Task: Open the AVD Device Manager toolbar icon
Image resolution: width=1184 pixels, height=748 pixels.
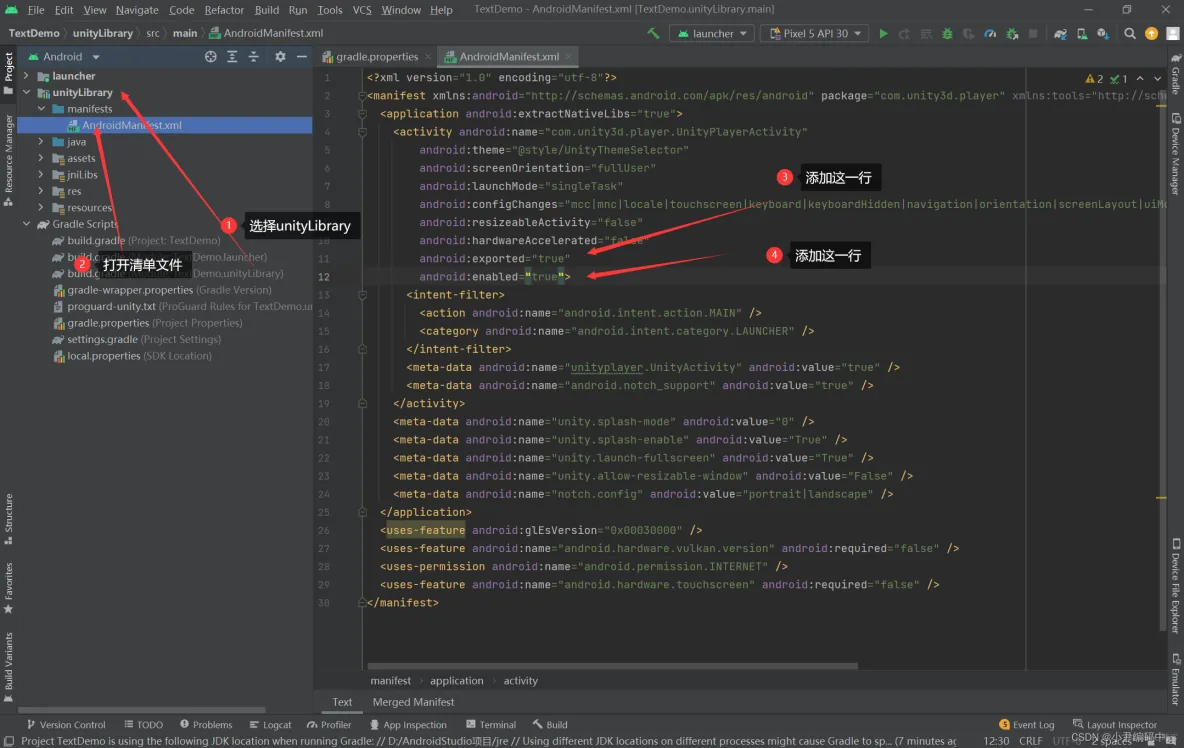Action: pos(1082,33)
